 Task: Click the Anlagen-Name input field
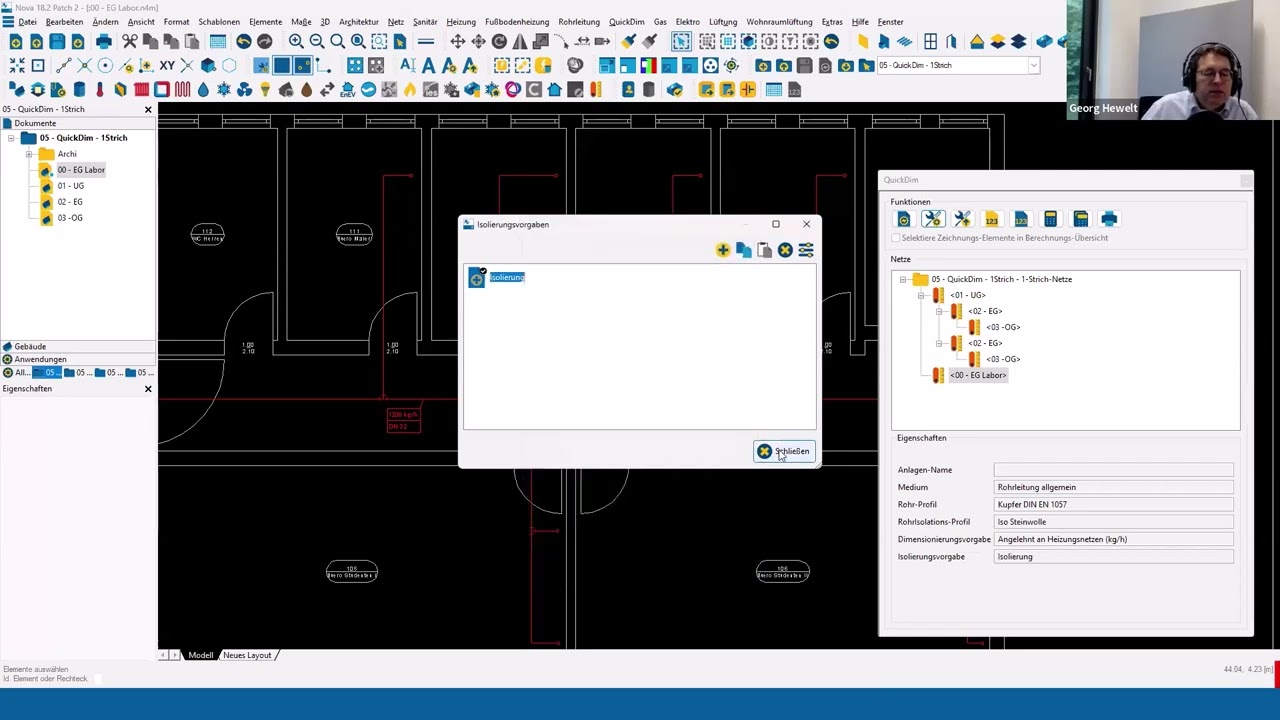(x=1114, y=470)
